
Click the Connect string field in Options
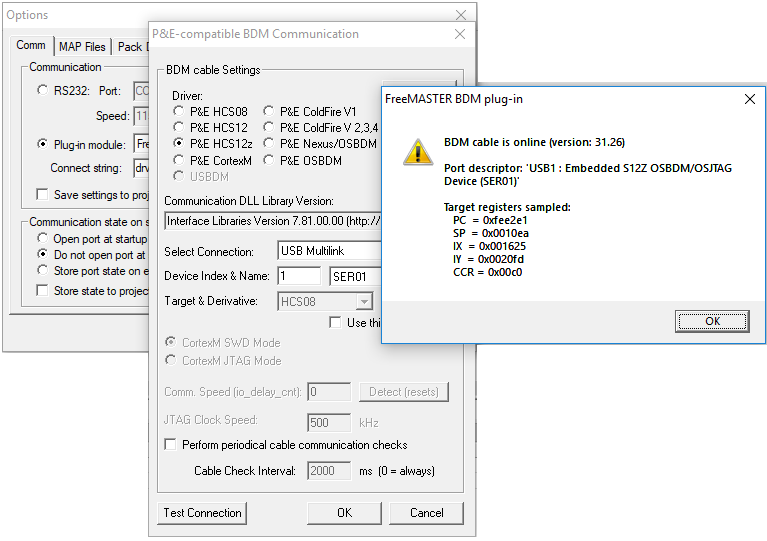141,168
